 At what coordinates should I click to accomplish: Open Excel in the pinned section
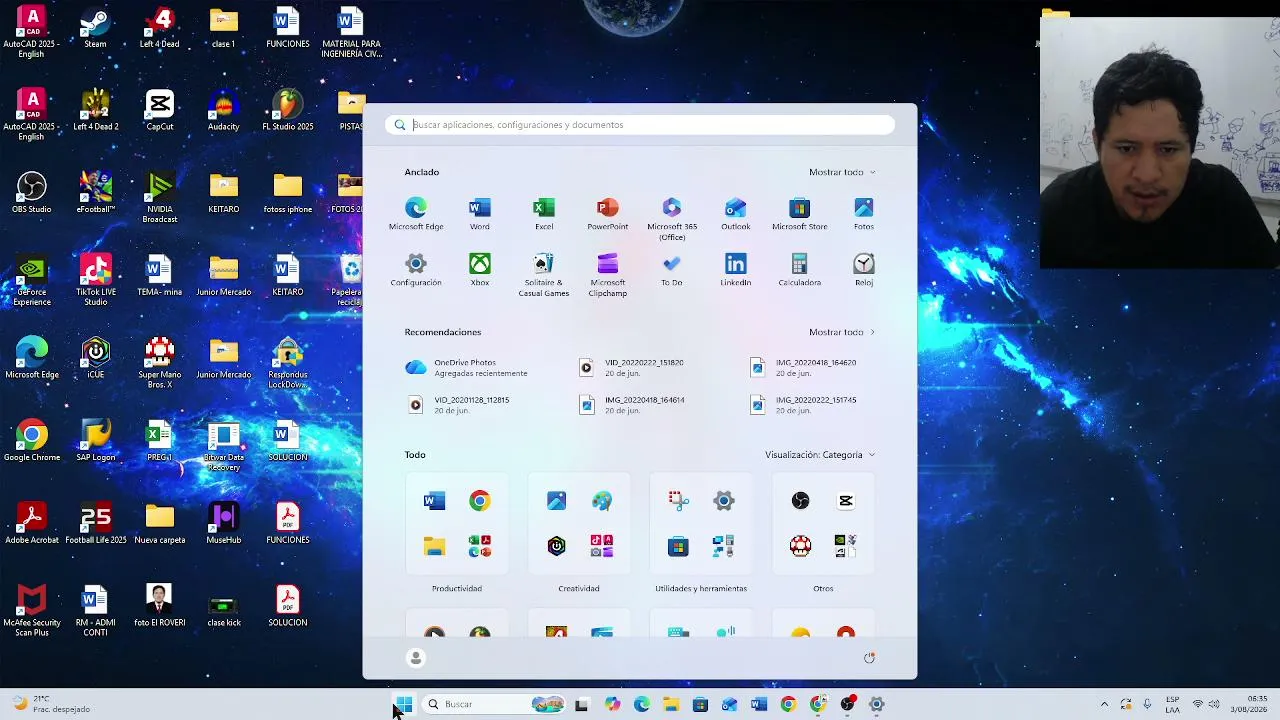(544, 214)
